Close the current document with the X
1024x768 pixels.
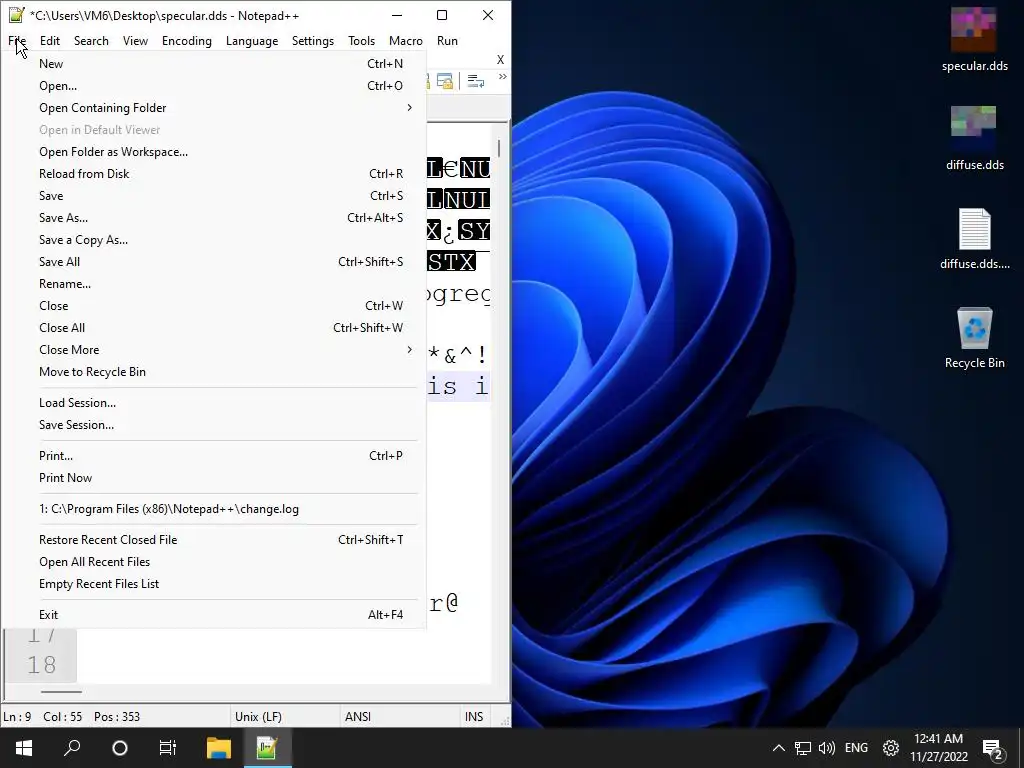pos(500,59)
